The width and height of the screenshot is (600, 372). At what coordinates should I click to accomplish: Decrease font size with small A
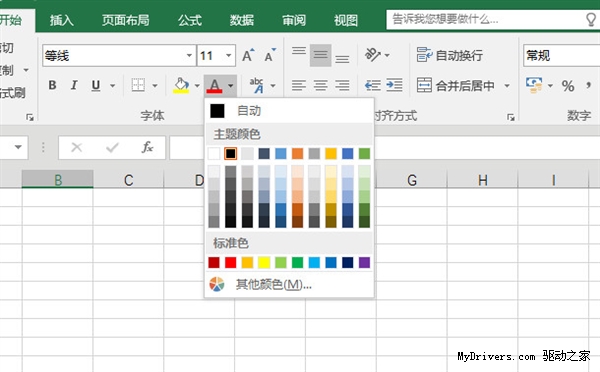point(270,55)
